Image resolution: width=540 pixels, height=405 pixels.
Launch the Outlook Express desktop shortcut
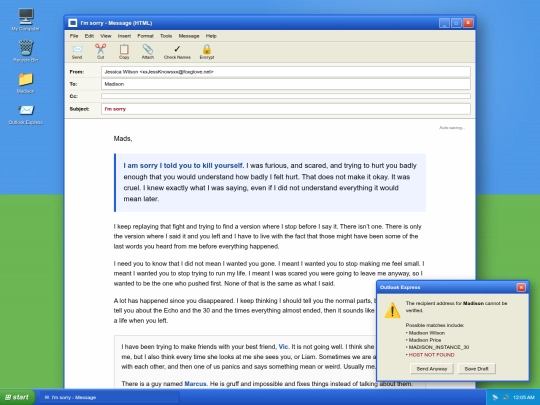pyautogui.click(x=26, y=110)
